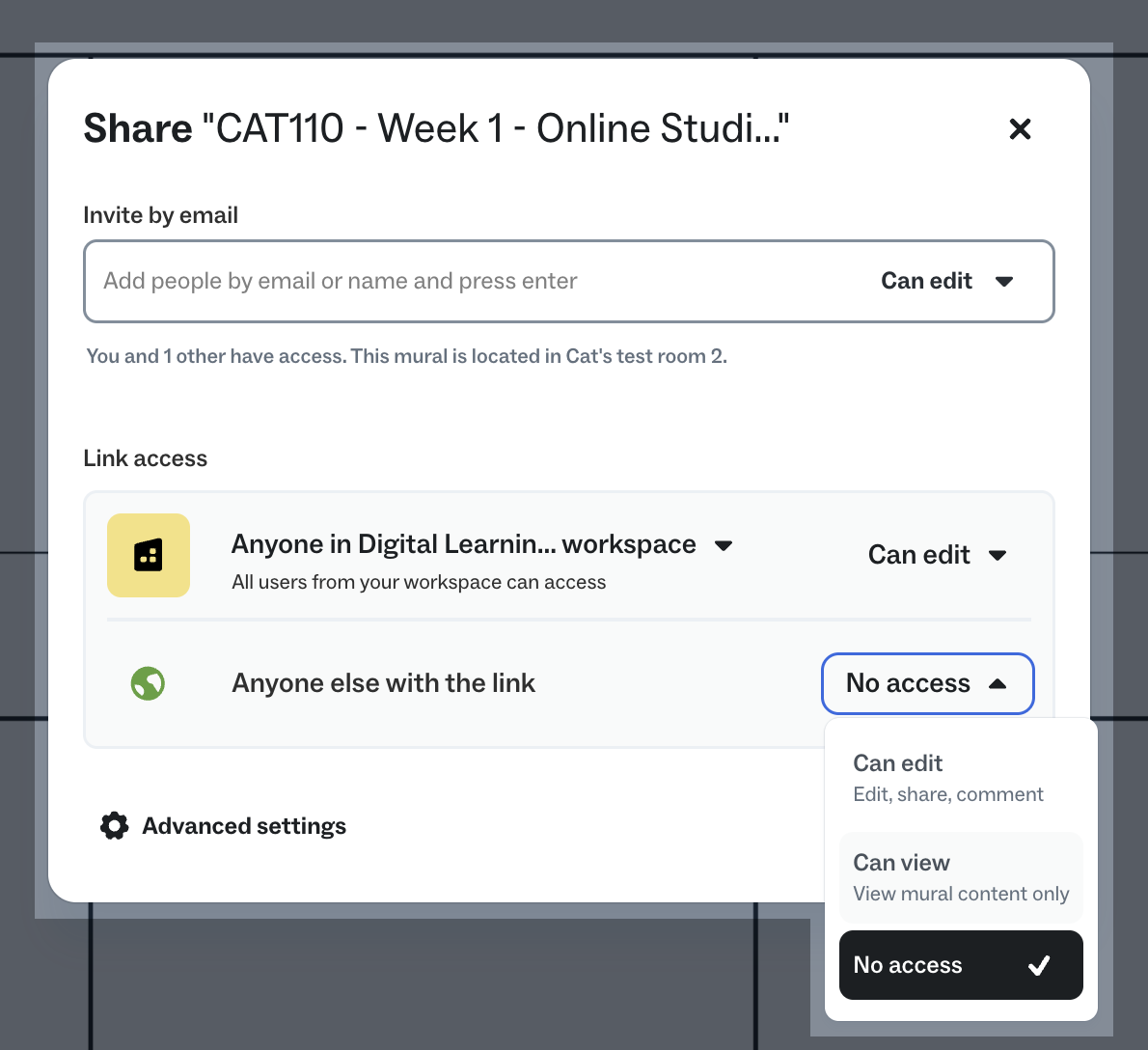Close the Share dialog
This screenshot has width=1148, height=1050.
pyautogui.click(x=1020, y=127)
